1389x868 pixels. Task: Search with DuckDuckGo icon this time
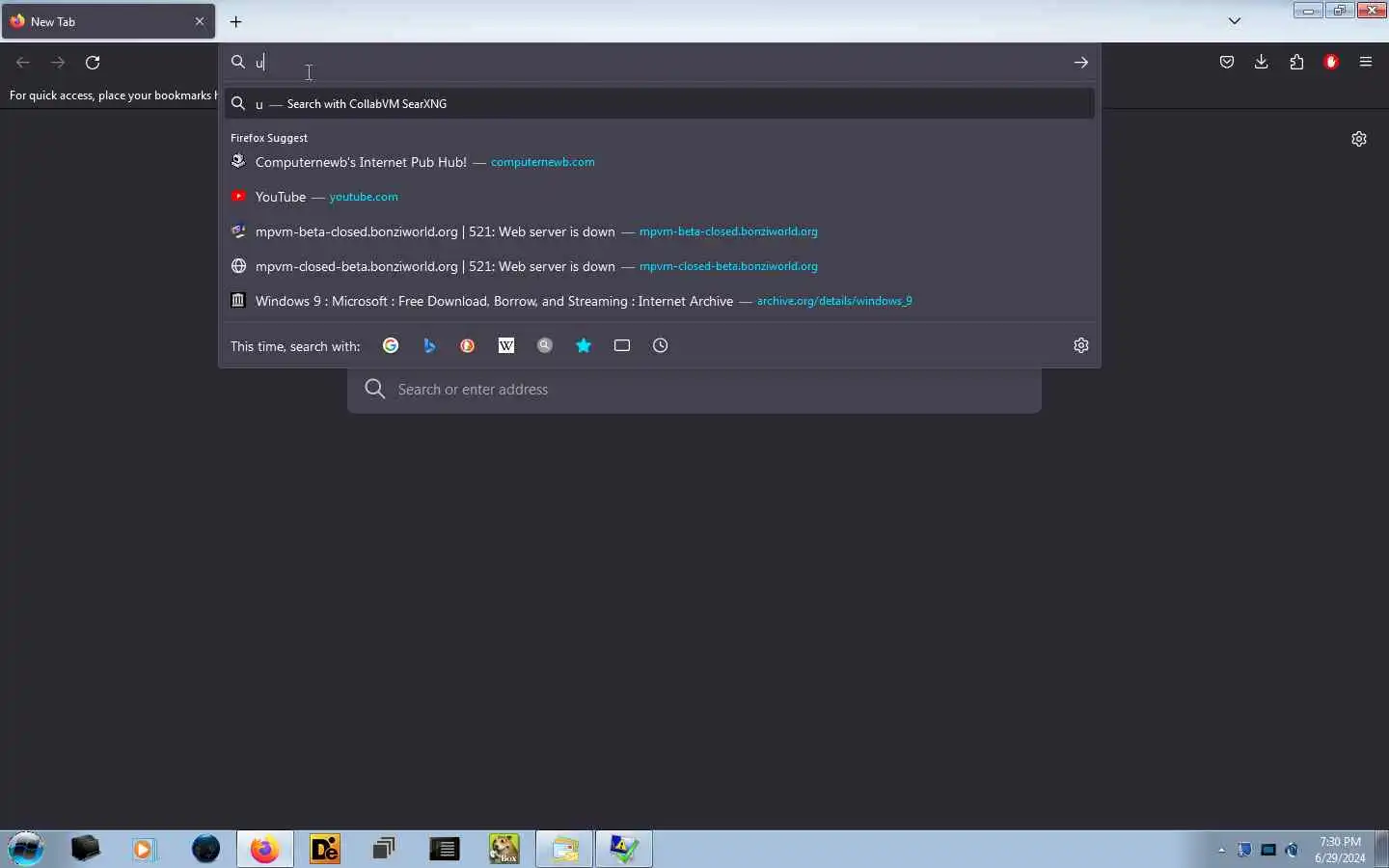468,345
